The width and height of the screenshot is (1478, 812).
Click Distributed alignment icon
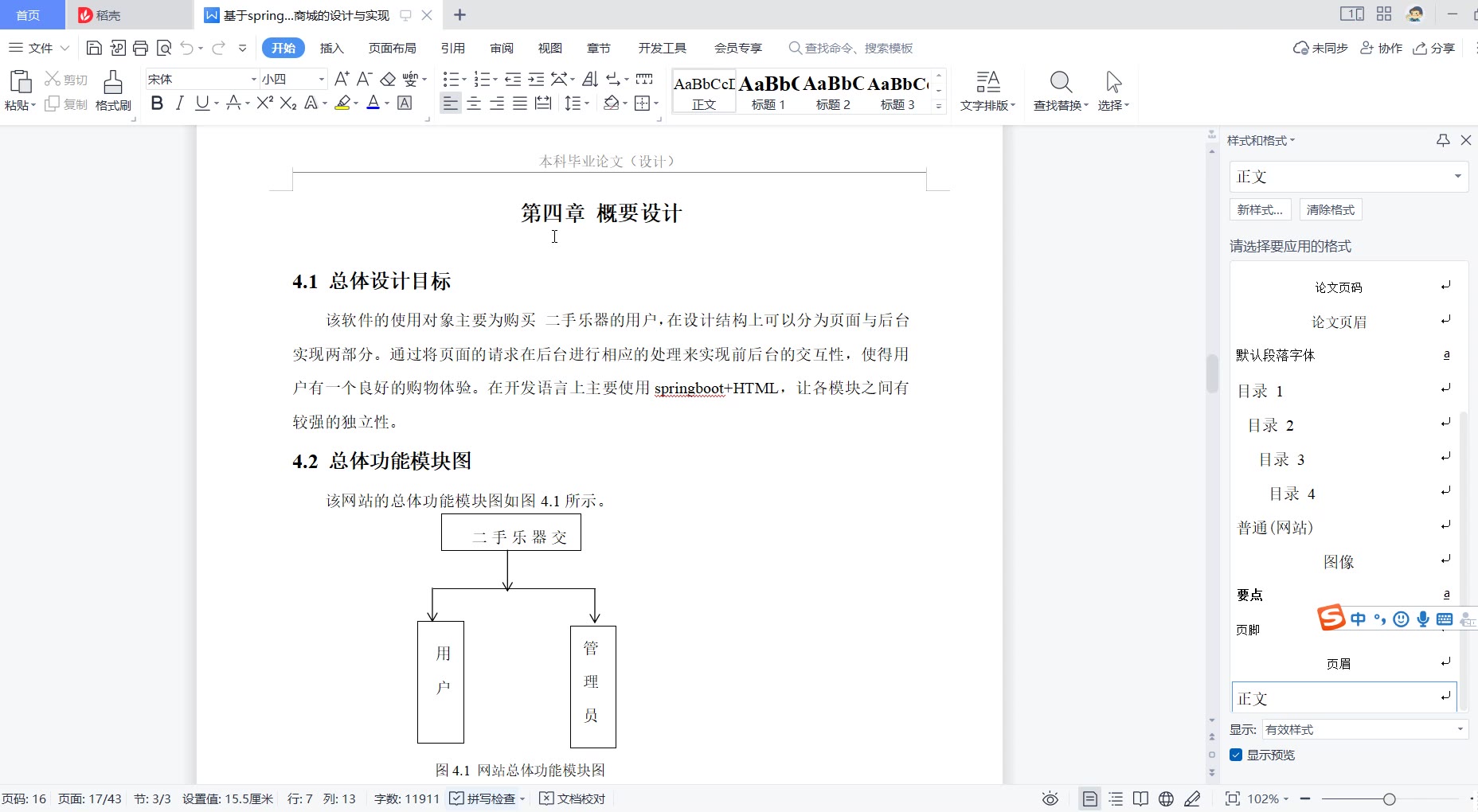543,103
